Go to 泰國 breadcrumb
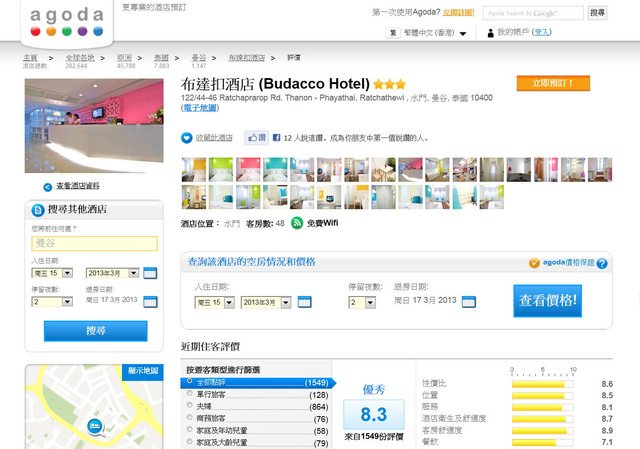 coord(161,58)
